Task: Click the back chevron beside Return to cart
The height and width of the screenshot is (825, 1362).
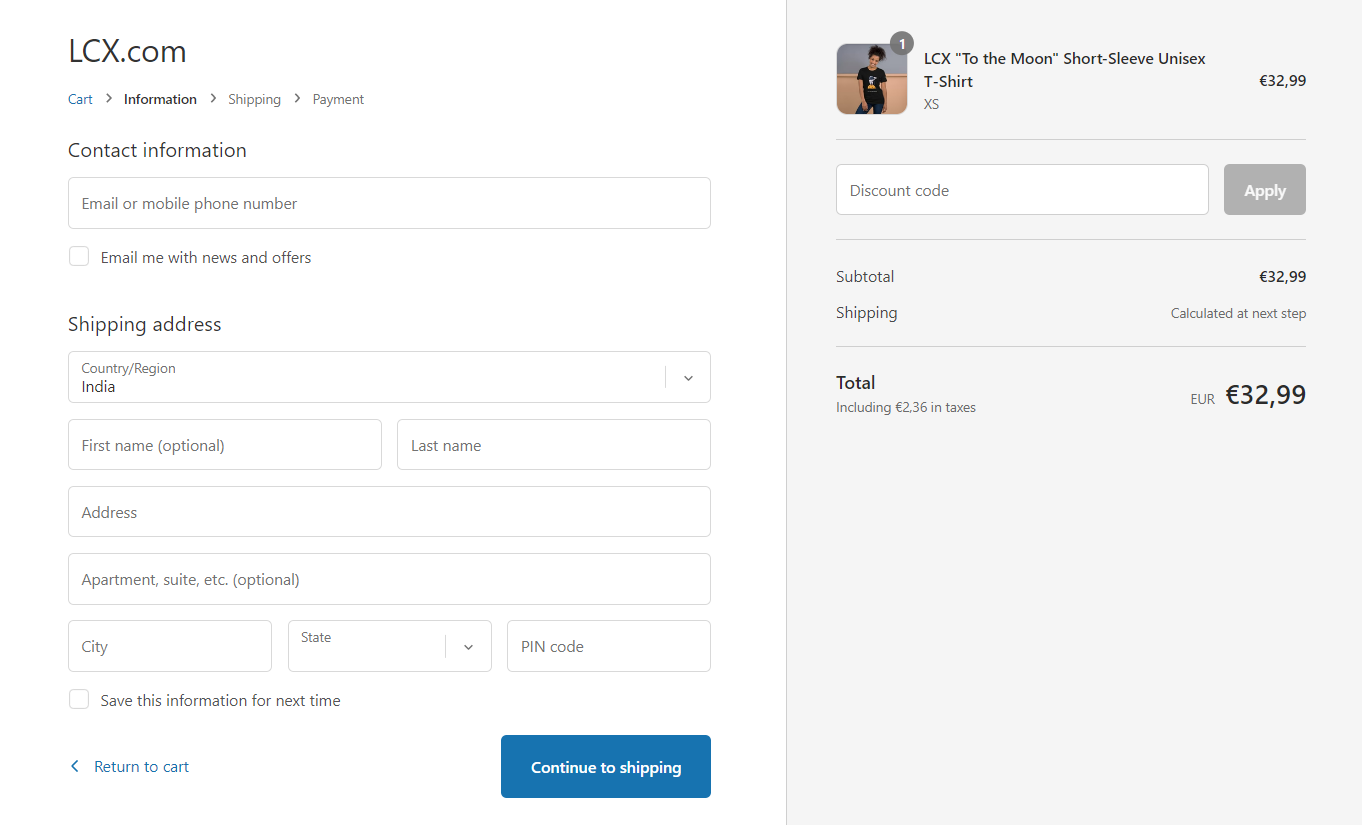Action: click(74, 766)
